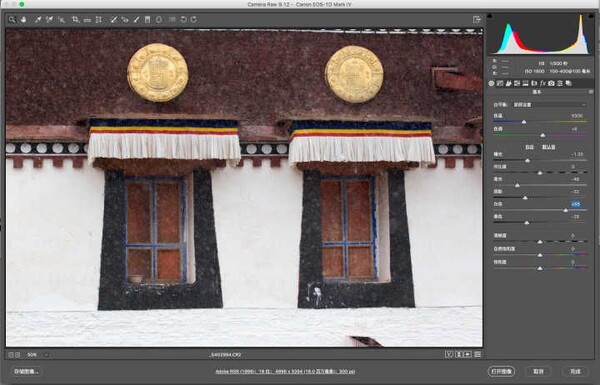Select the Spot Removal tool

113,20
